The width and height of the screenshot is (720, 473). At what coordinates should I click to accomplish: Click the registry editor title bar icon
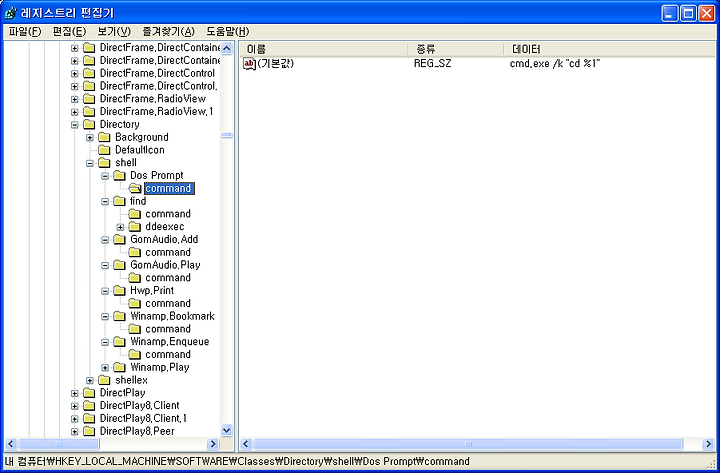pos(10,13)
